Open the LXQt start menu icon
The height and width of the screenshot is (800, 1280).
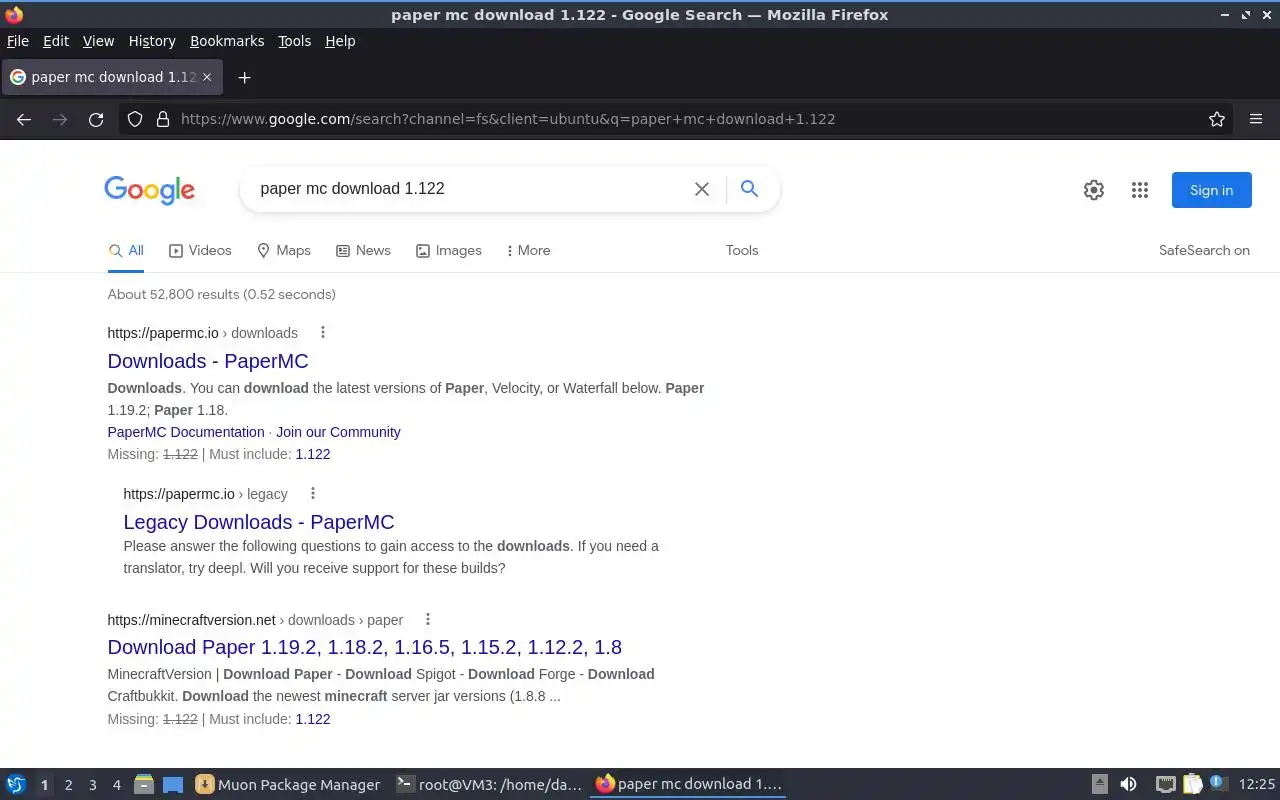coord(16,784)
